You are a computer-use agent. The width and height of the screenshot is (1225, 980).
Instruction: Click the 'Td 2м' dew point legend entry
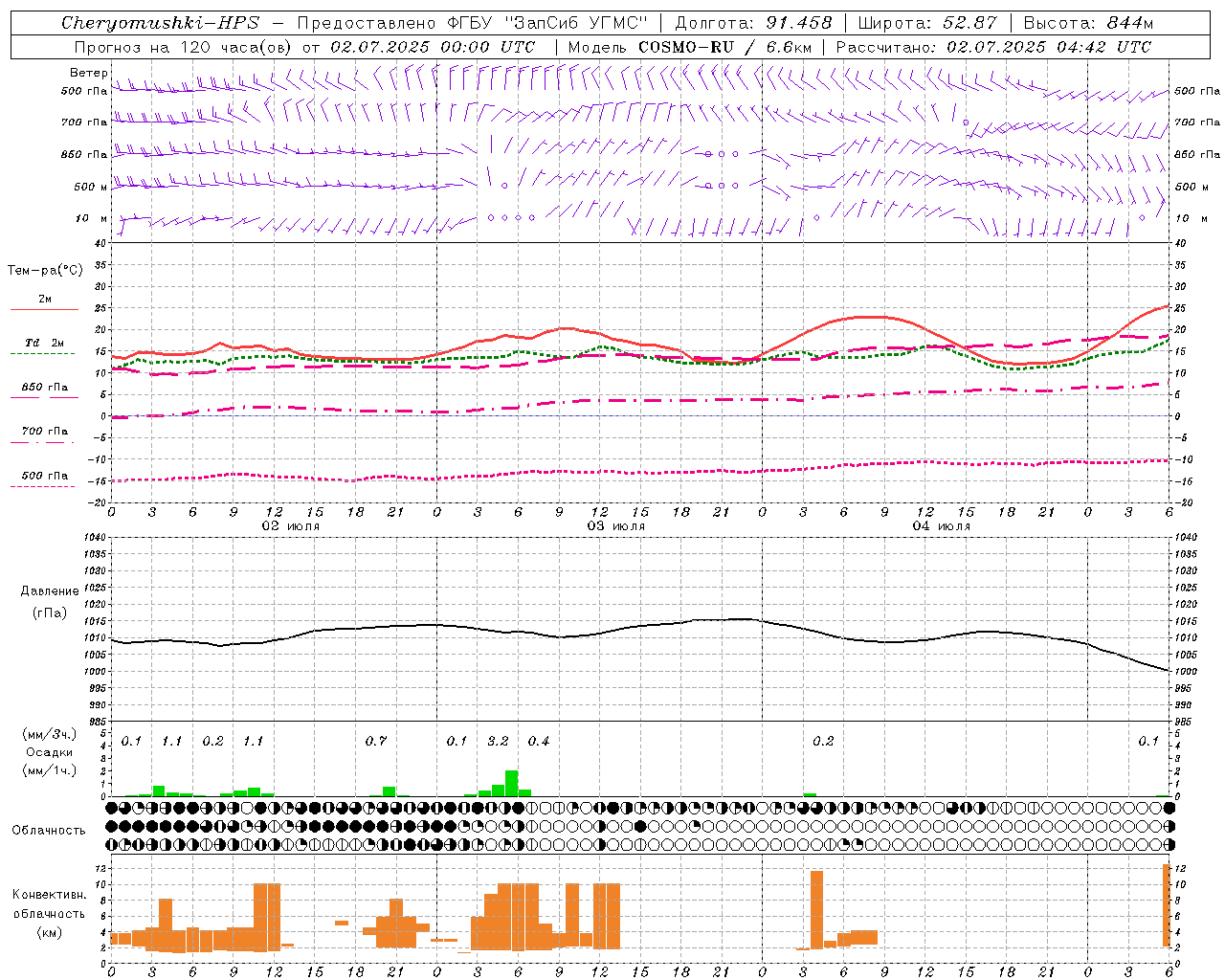pyautogui.click(x=45, y=343)
